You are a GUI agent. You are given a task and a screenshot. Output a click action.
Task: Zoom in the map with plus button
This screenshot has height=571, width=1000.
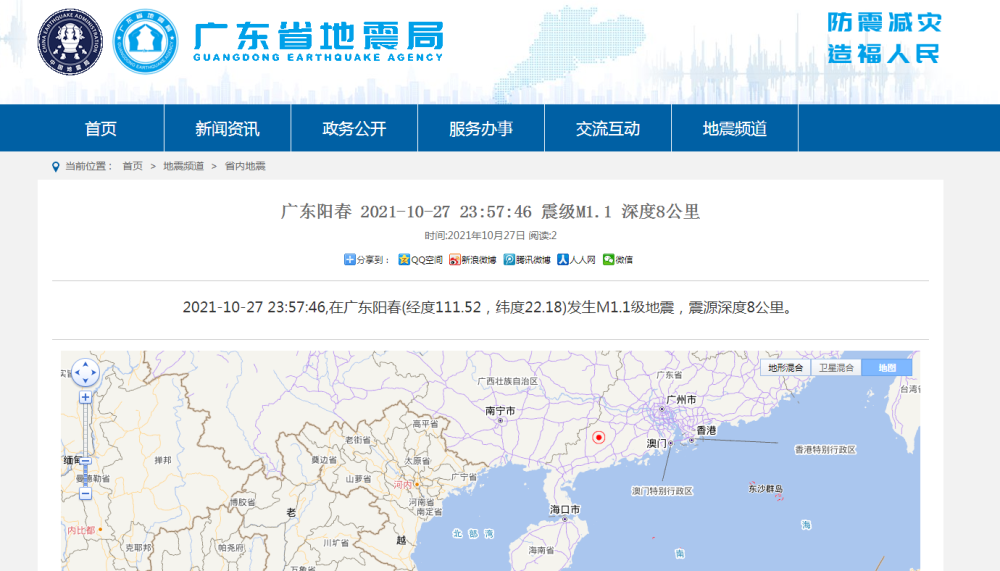(85, 397)
